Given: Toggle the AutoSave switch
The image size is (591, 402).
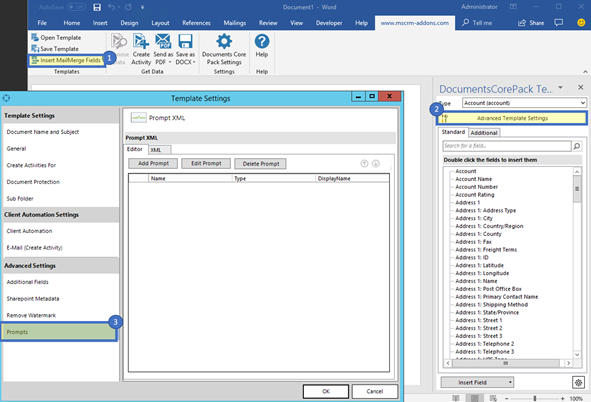Looking at the screenshot, I should point(76,7).
